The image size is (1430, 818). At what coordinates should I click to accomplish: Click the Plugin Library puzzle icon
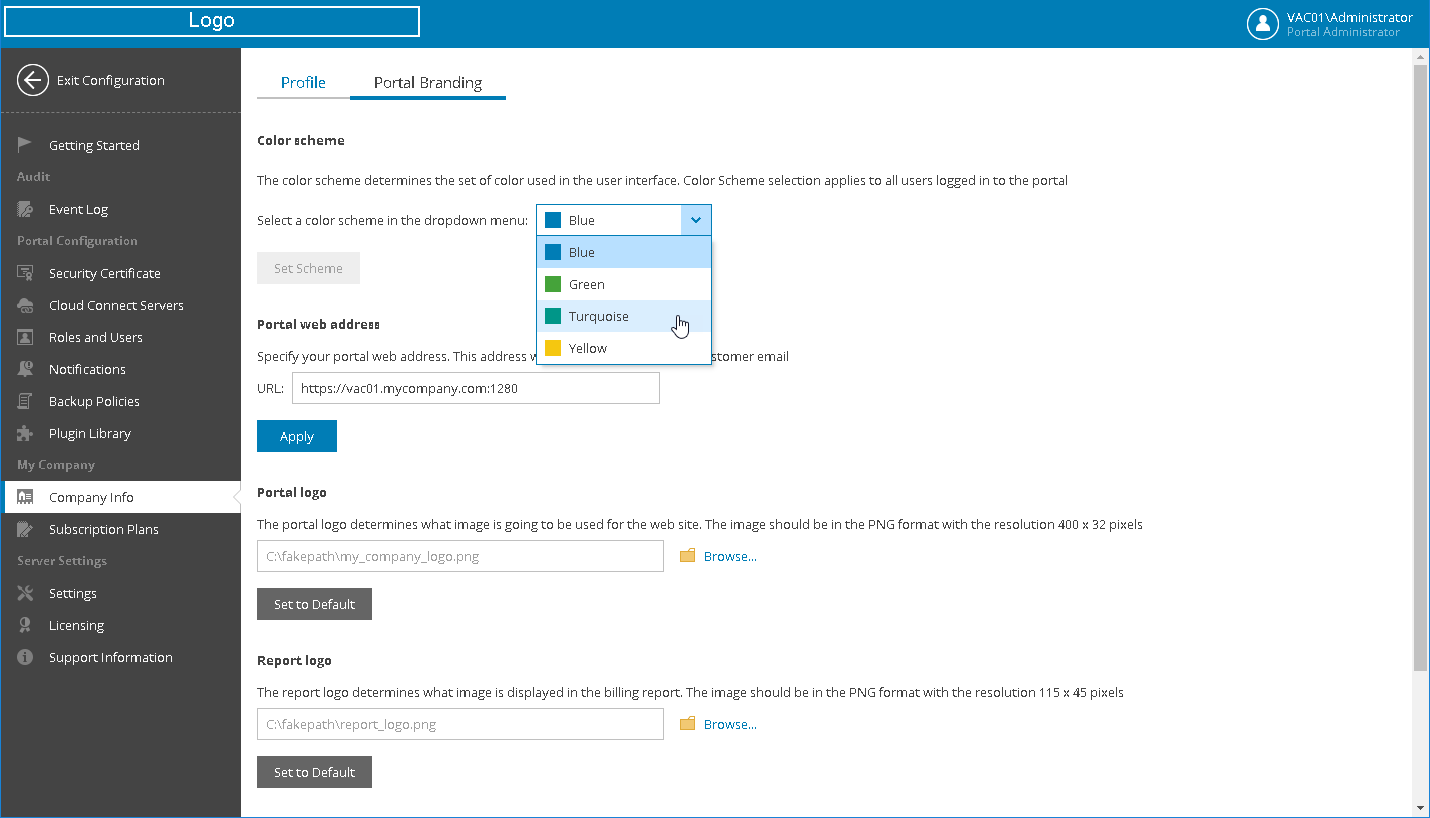click(x=26, y=433)
